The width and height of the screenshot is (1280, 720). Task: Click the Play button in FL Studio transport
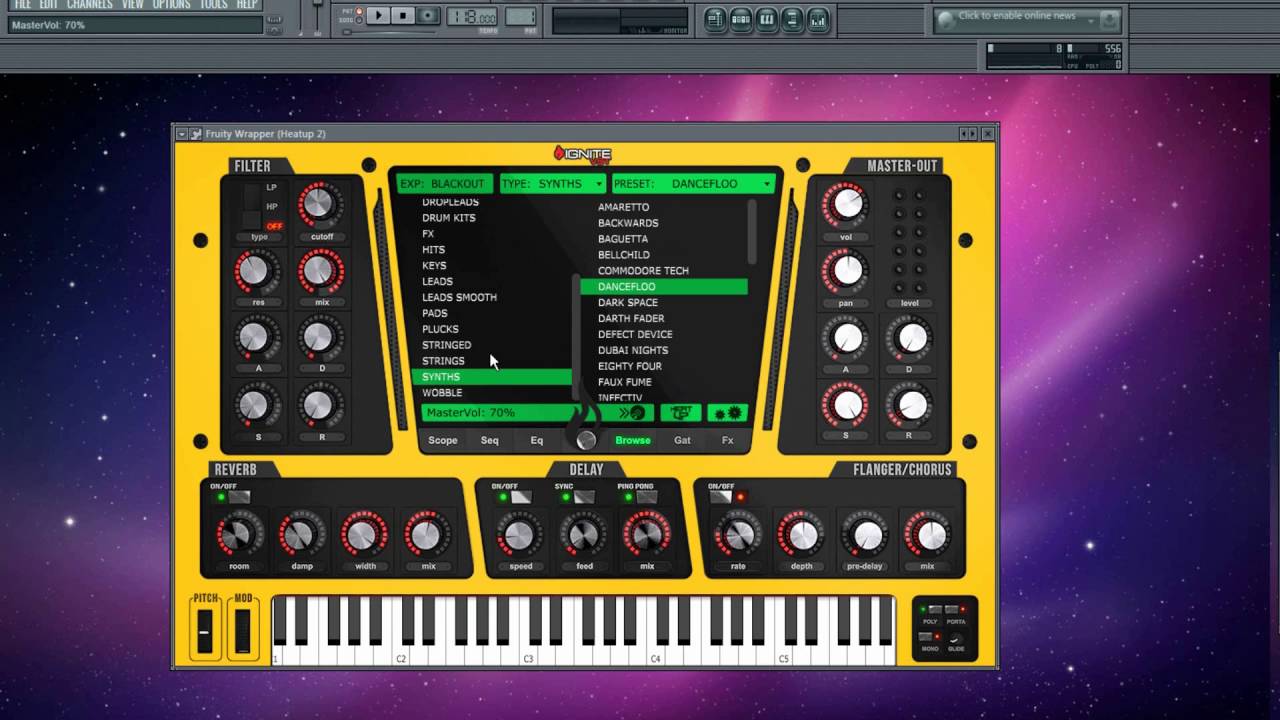coord(378,15)
